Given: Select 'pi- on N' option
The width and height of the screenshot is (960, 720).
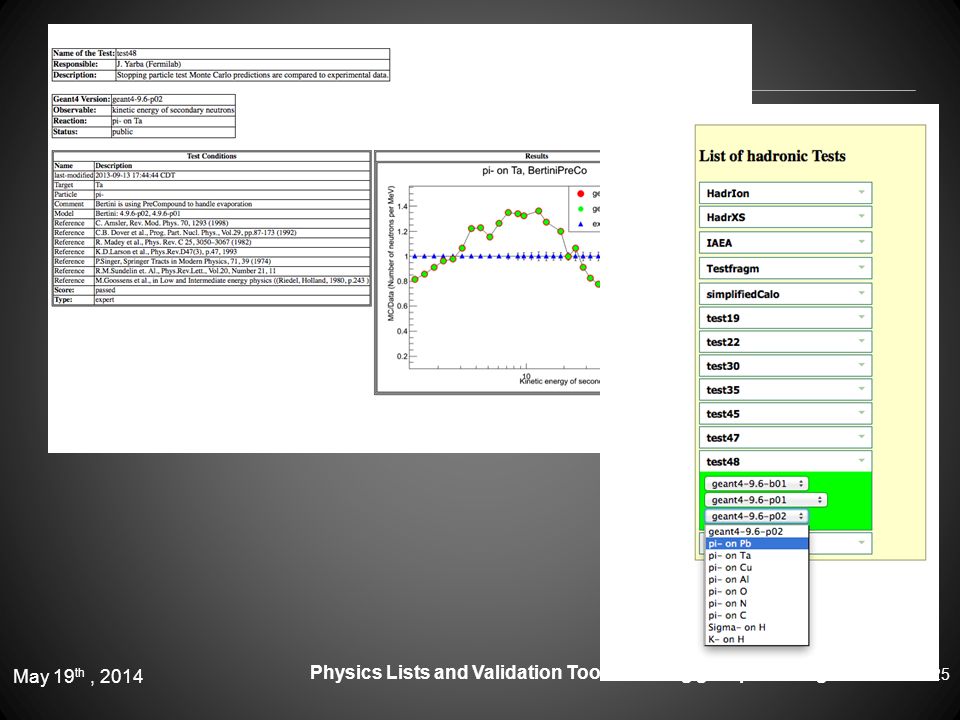Looking at the screenshot, I should click(757, 604).
